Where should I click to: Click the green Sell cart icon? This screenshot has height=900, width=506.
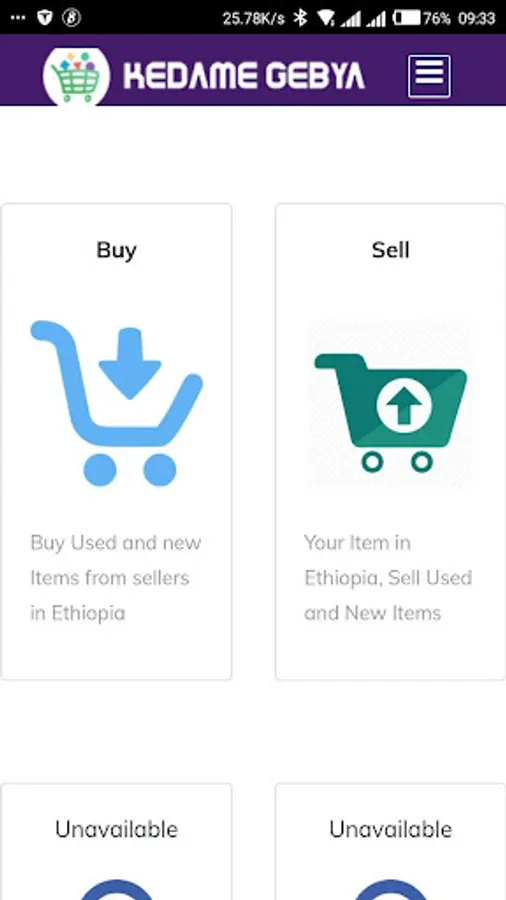click(391, 404)
